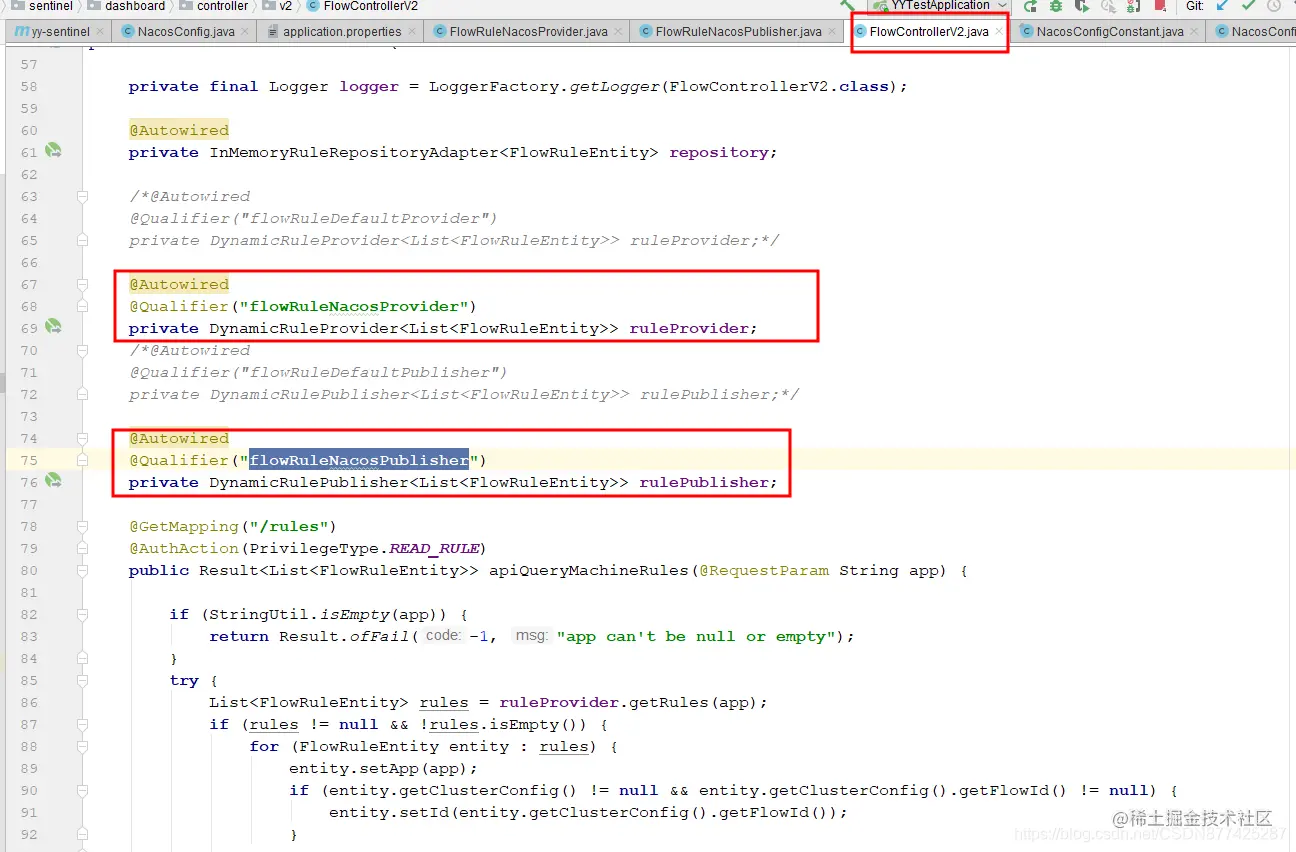Screen dimensions: 1296x852
Task: Click rulePublisher field on line 76
Action: click(703, 482)
